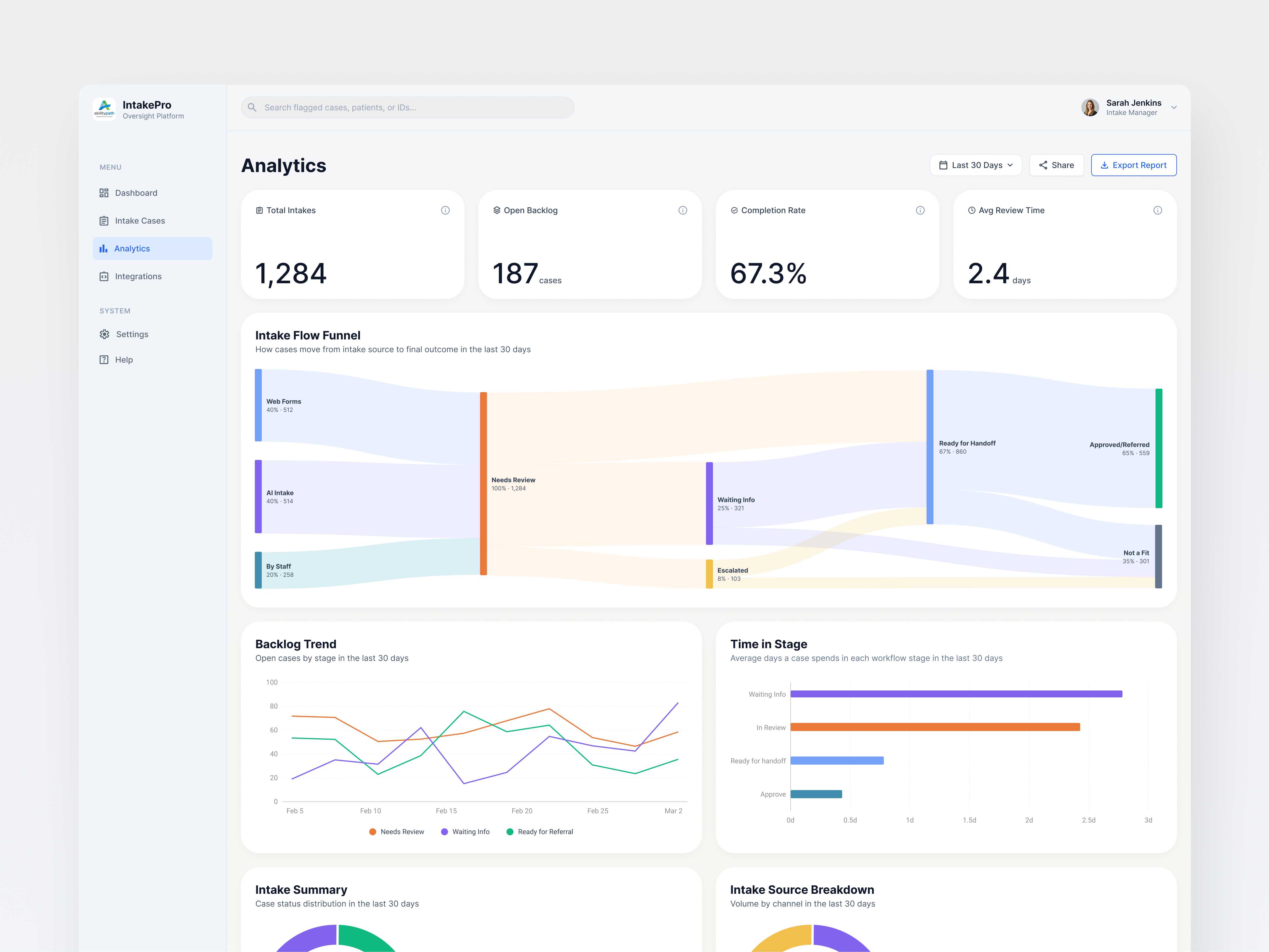Go to Dashboard in sidebar menu
The image size is (1269, 952).
[153, 193]
